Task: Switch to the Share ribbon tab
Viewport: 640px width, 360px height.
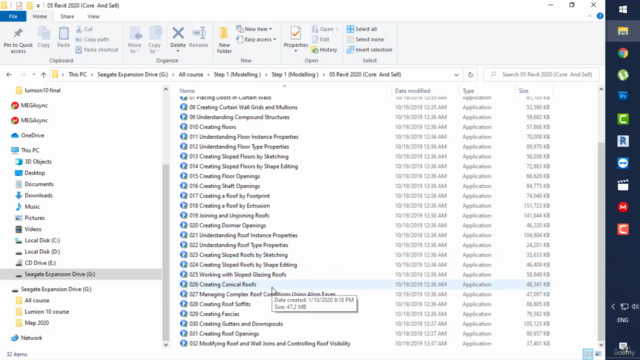Action: (67, 16)
